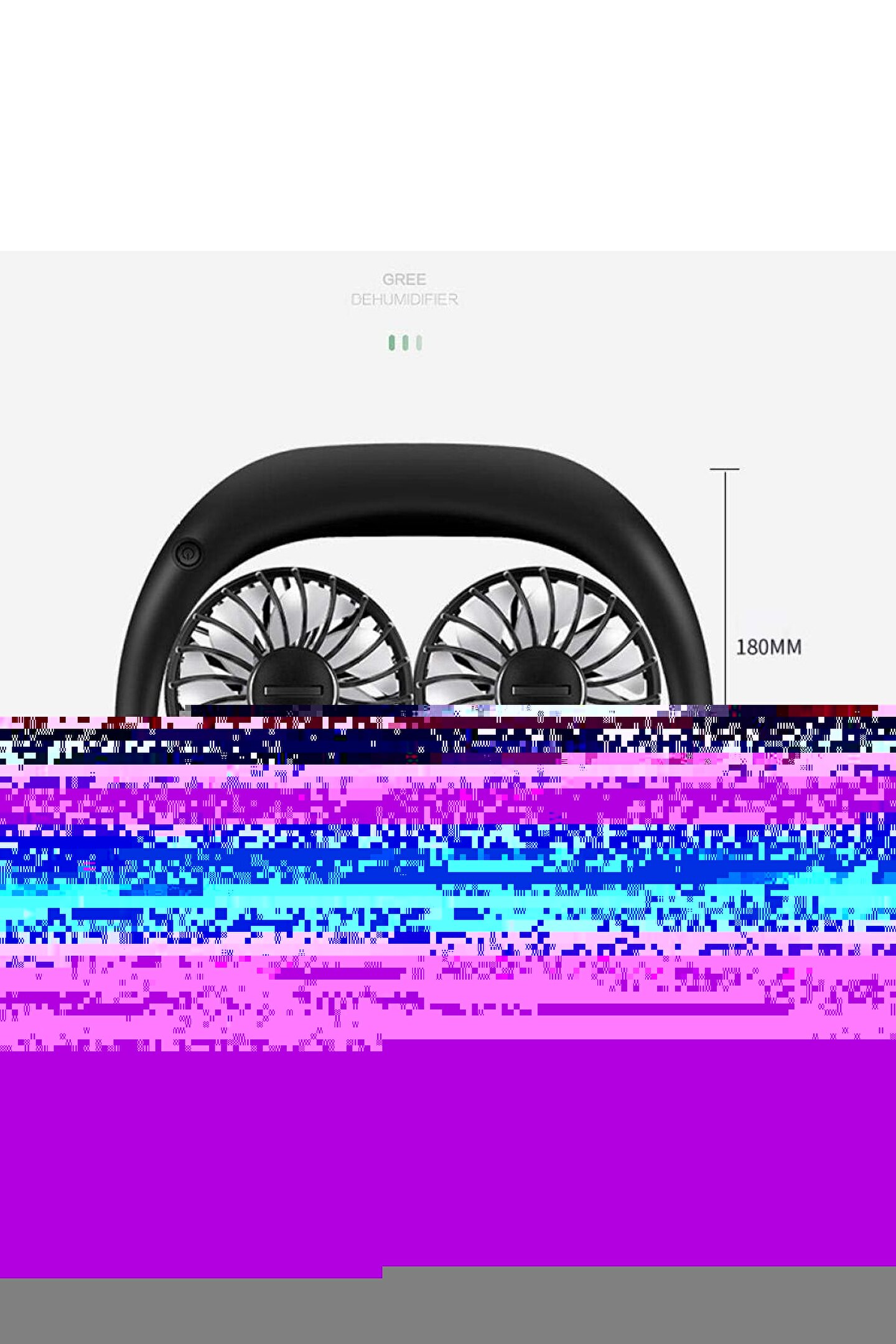The image size is (896, 1344).
Task: Click the rightmost faded green indicator bar
Action: coord(419,343)
